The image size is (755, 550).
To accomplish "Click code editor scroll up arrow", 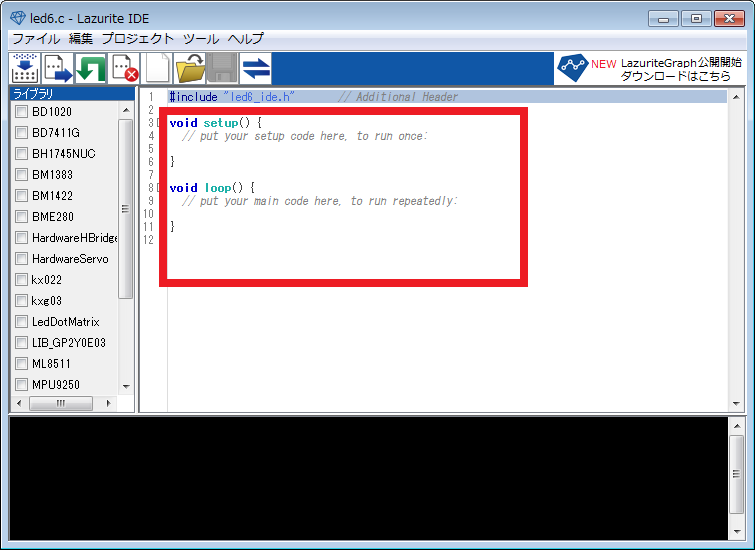I will (736, 97).
